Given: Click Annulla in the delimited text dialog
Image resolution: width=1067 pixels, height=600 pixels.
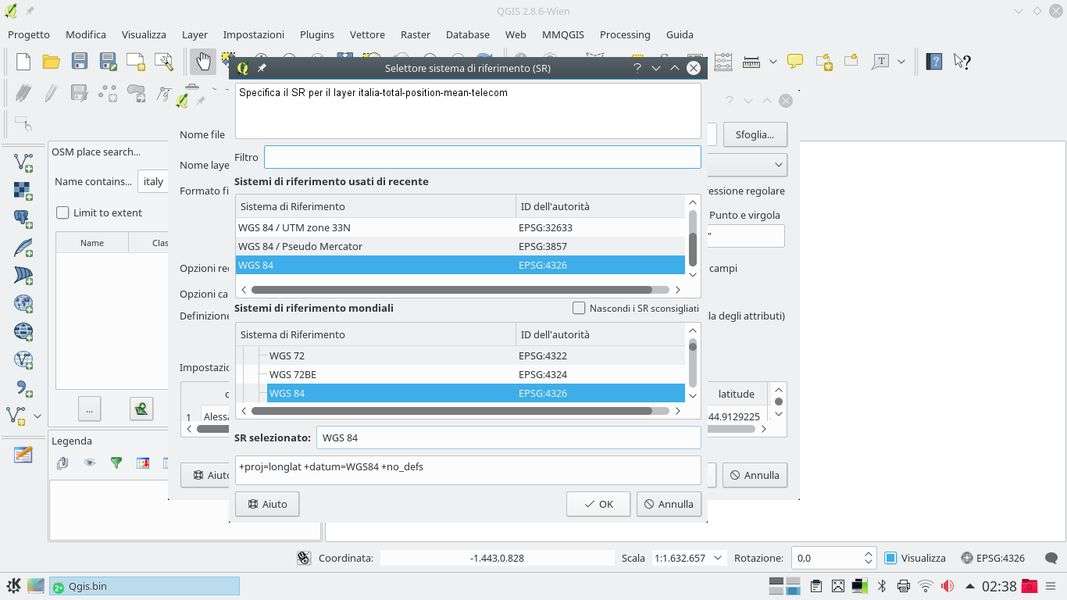Looking at the screenshot, I should (755, 475).
